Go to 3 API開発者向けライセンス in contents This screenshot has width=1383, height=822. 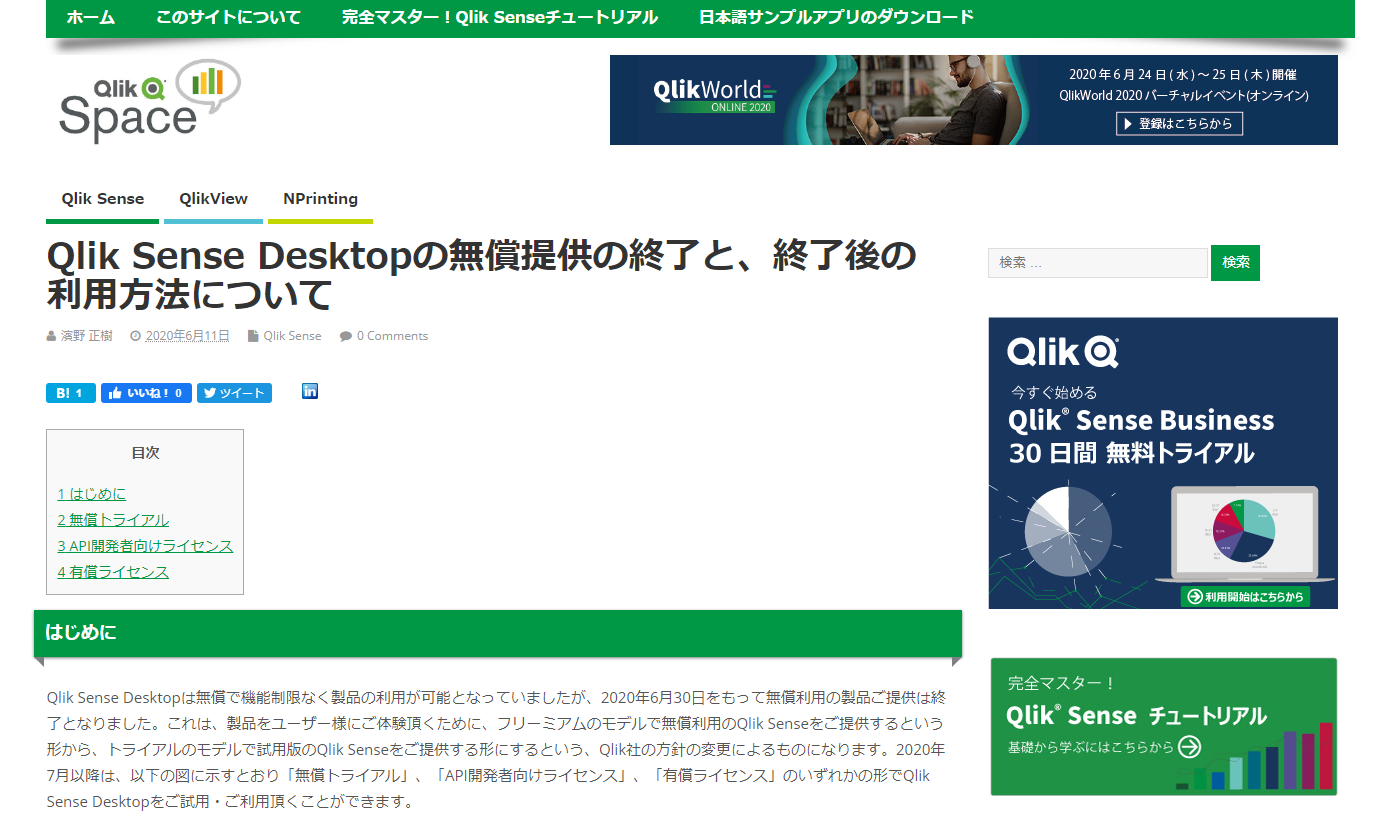(145, 546)
